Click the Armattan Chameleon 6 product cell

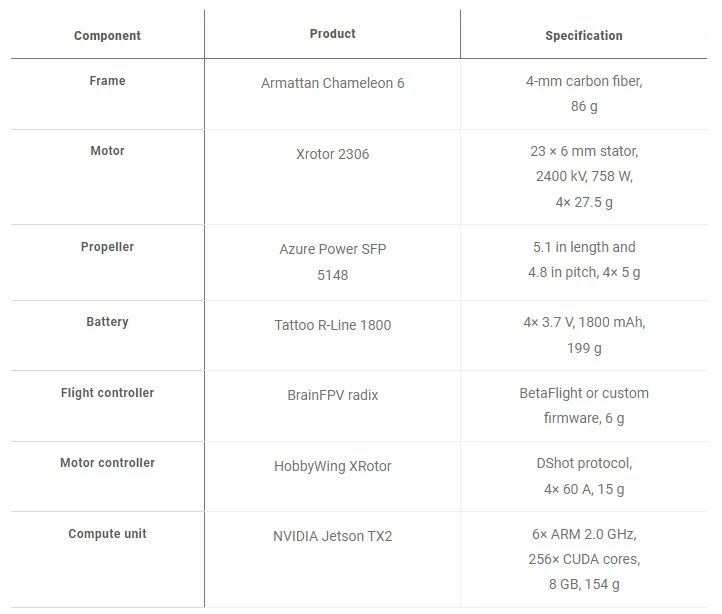click(332, 83)
